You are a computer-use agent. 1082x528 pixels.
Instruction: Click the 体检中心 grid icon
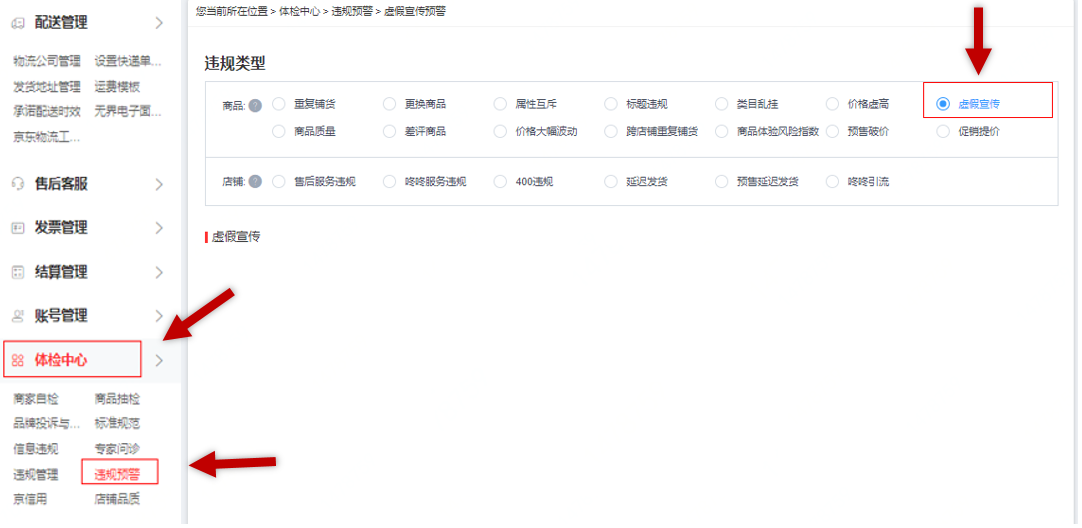coord(18,360)
